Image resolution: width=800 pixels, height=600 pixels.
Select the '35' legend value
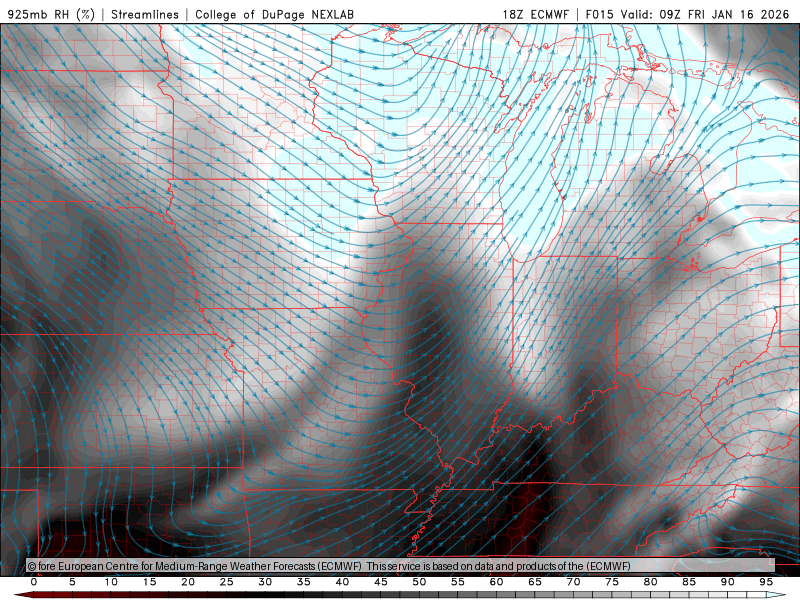point(303,582)
